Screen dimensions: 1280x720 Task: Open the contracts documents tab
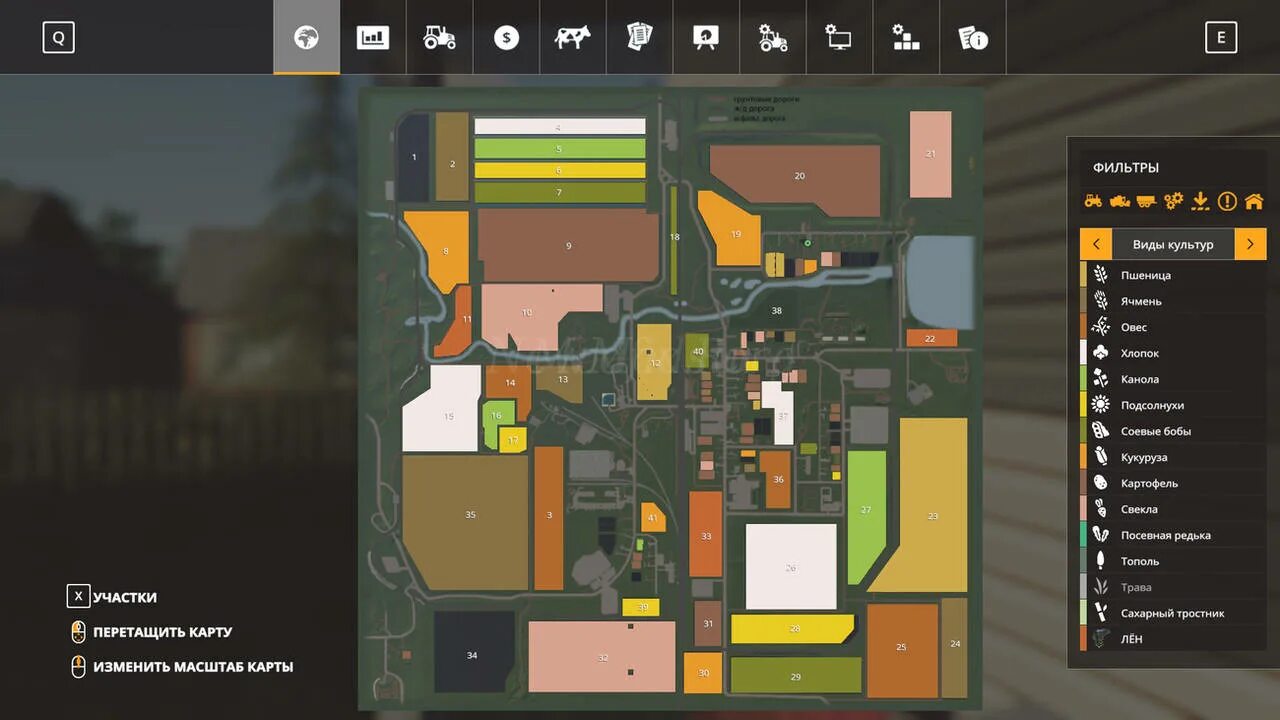point(639,38)
